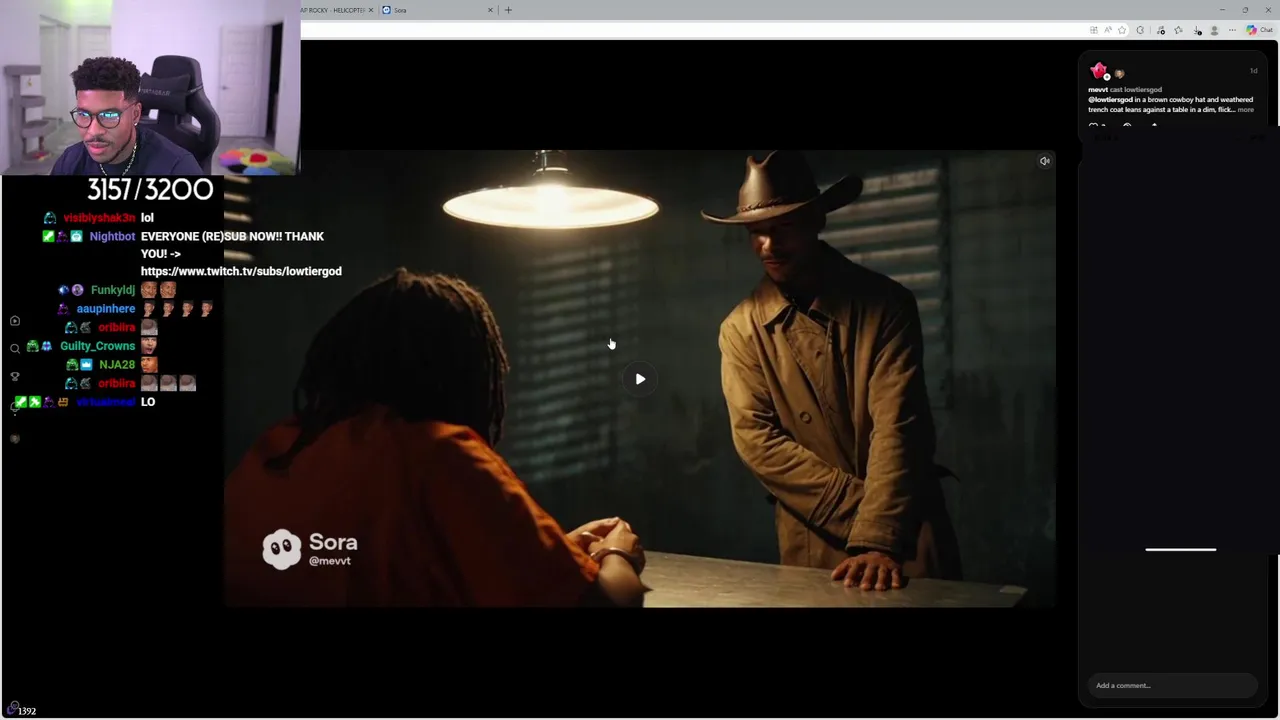This screenshot has height=720, width=1280.
Task: Click Guilty_Crowns username in chat
Action: tap(97, 346)
